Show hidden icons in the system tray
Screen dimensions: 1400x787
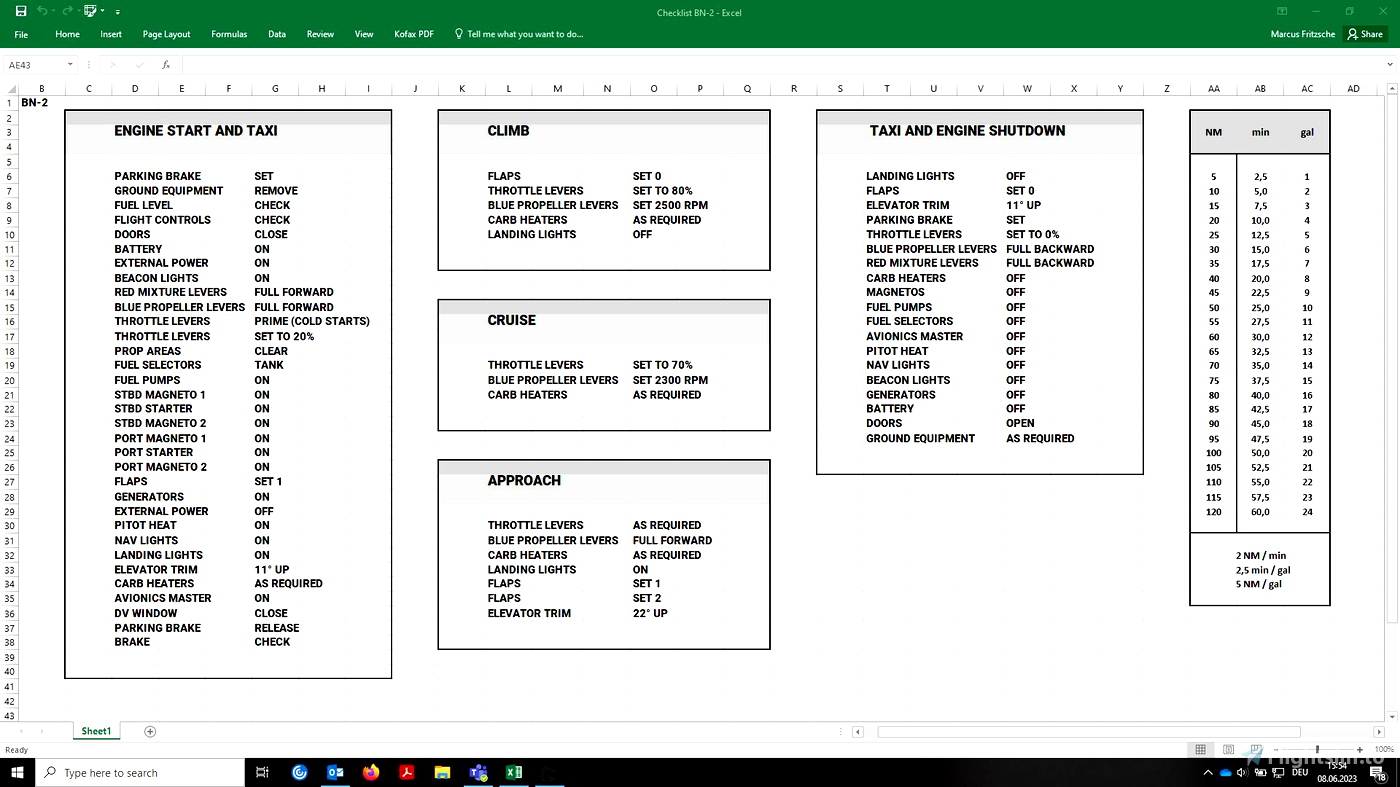click(x=1208, y=771)
